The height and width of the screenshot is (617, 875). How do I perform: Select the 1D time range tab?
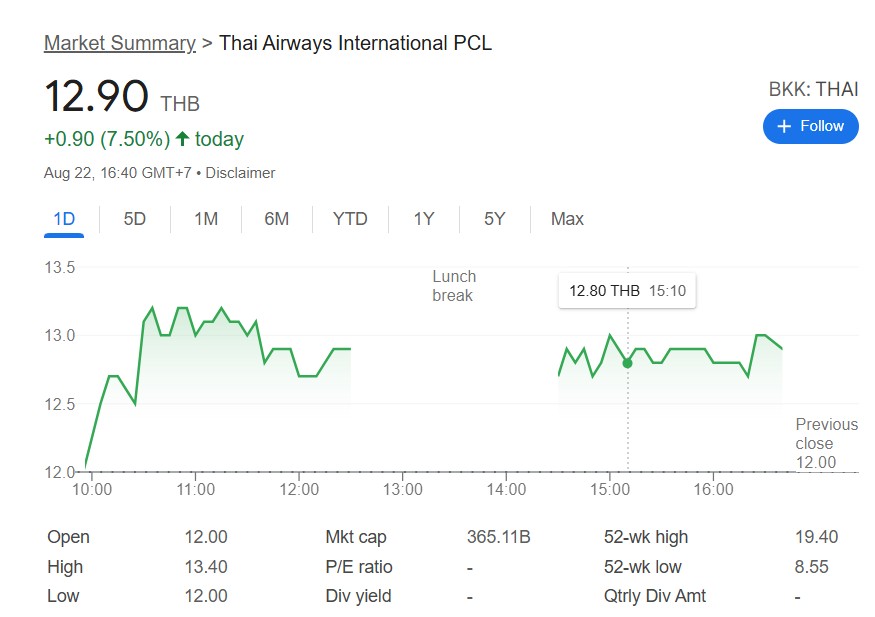pyautogui.click(x=64, y=219)
